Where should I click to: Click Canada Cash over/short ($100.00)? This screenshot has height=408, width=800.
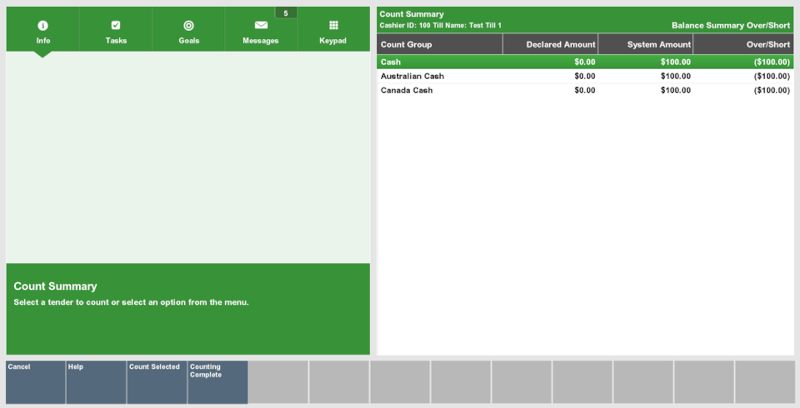click(772, 90)
